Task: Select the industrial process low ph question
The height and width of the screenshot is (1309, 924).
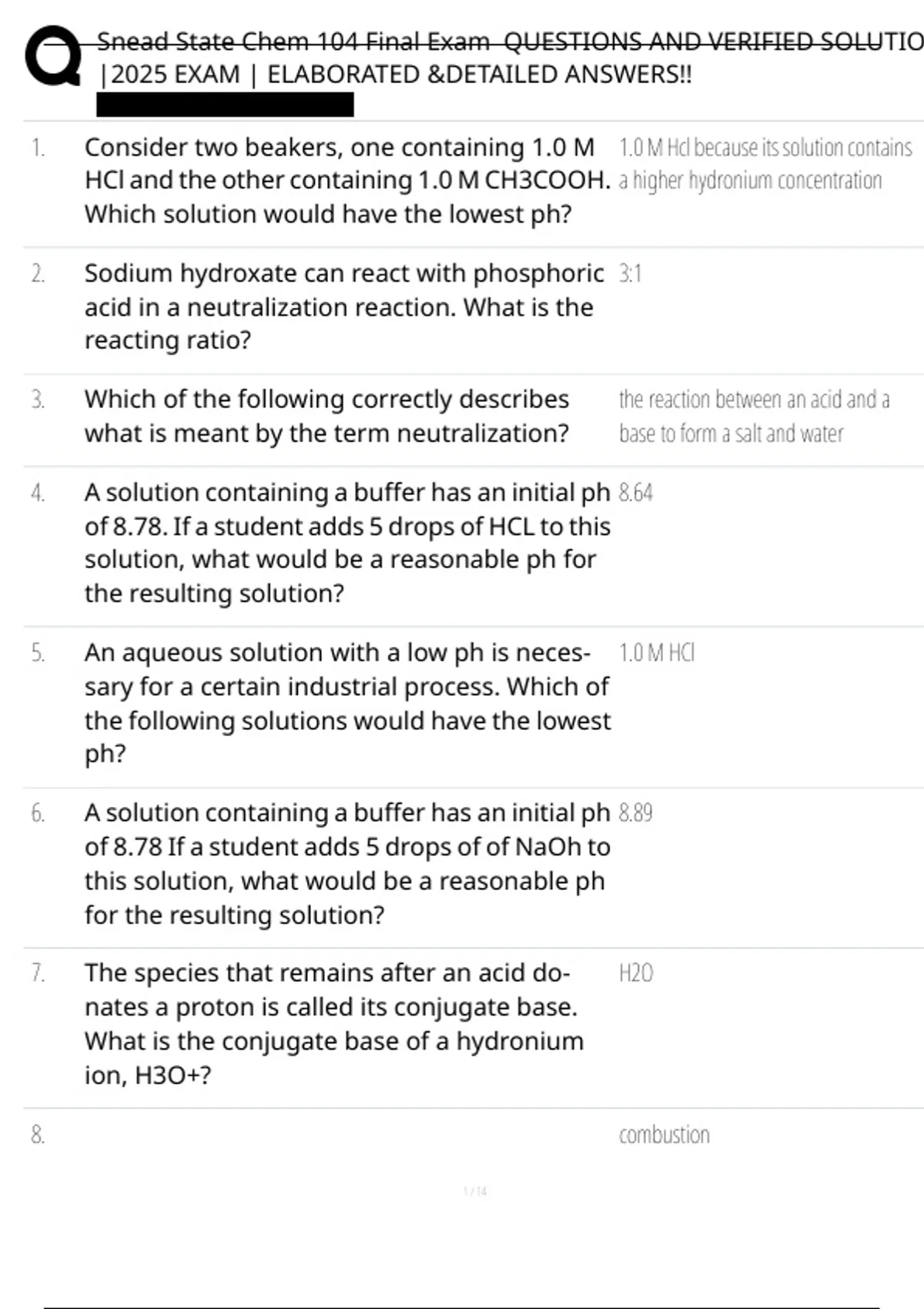Action: click(346, 702)
